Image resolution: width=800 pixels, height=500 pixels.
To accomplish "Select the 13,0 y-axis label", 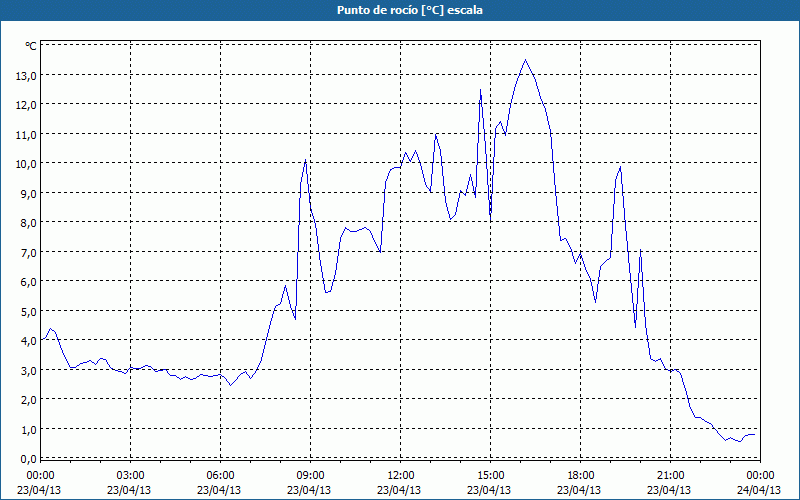I will click(26, 76).
